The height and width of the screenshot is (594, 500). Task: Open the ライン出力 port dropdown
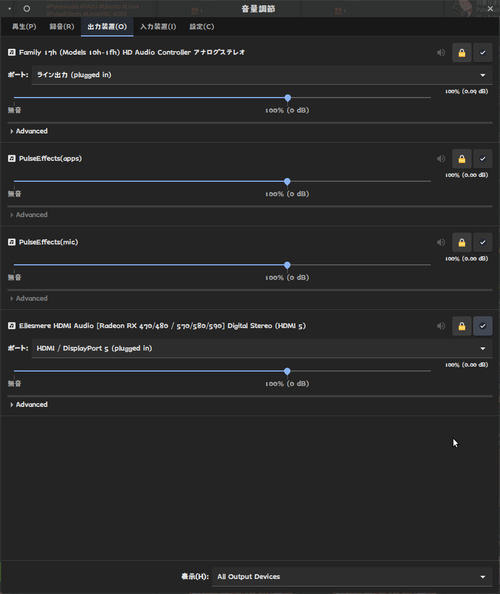[x=262, y=75]
